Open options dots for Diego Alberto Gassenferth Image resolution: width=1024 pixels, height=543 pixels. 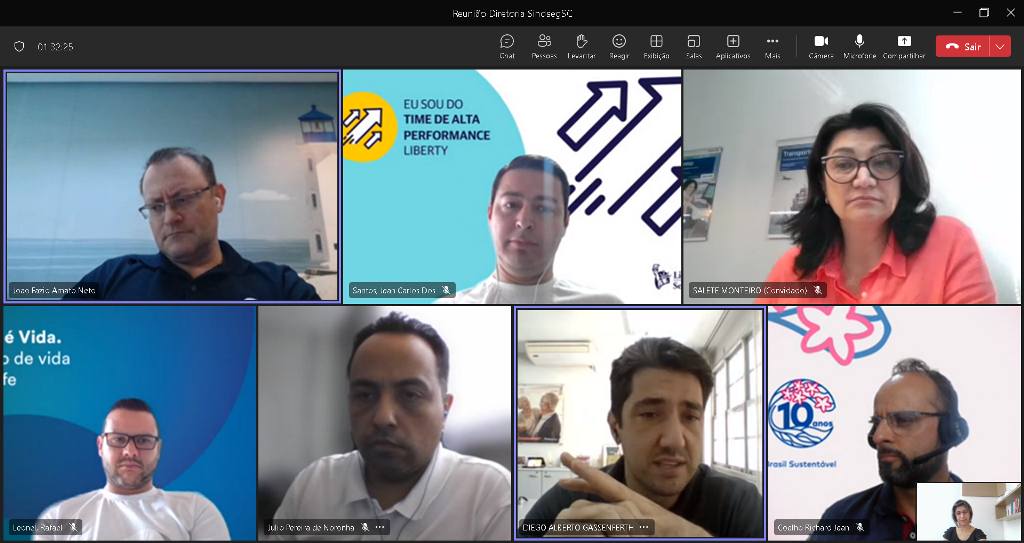[644, 527]
